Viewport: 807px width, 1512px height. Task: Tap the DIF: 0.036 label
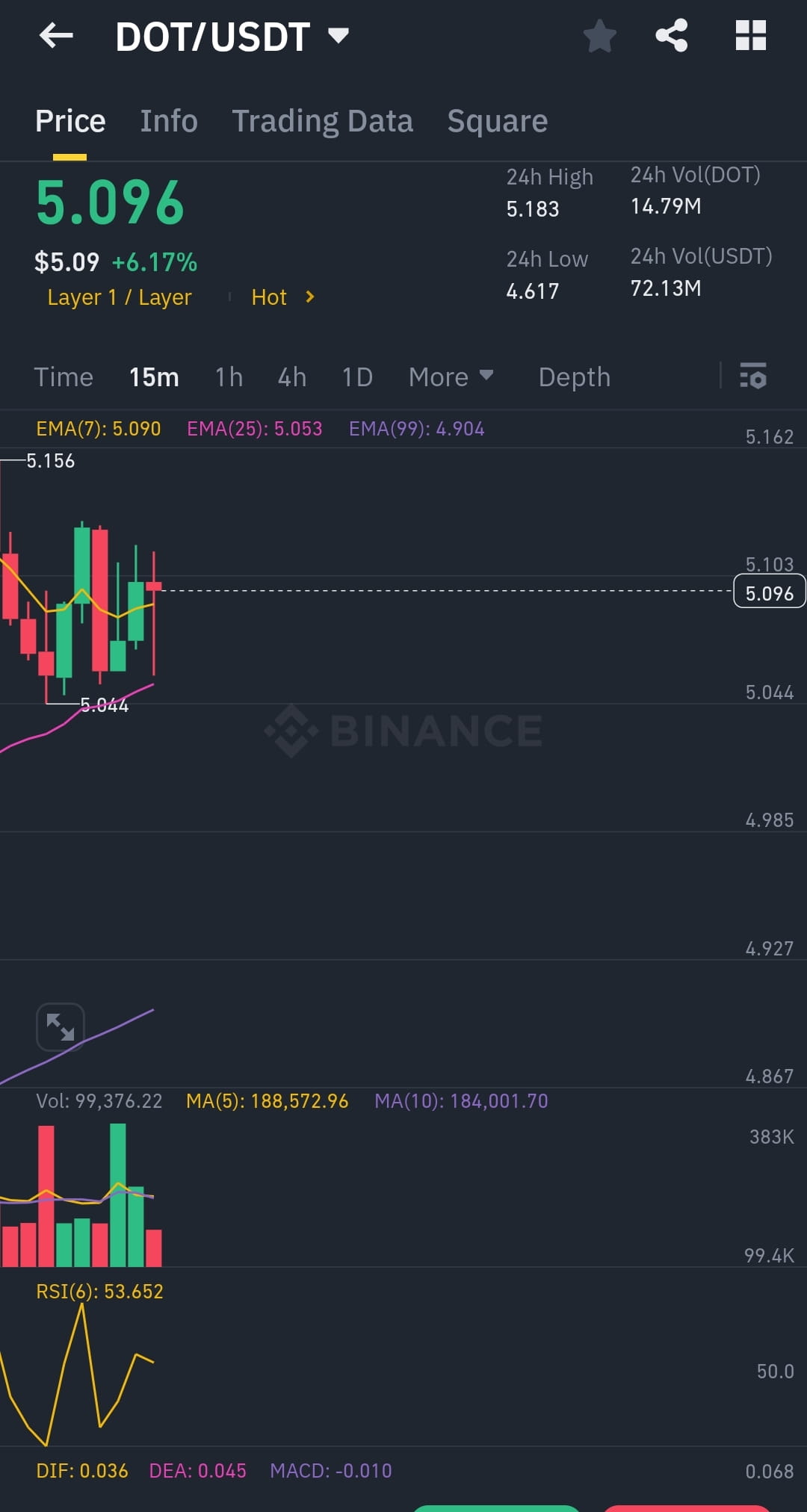(x=82, y=1471)
